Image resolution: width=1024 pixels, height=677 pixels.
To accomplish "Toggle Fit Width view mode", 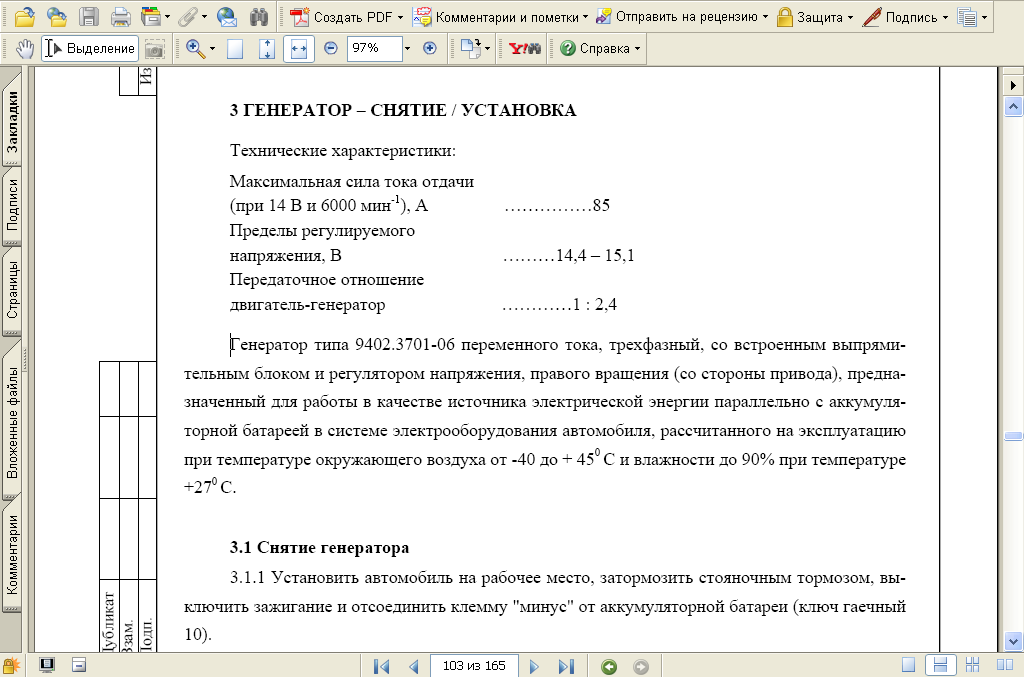I will [x=298, y=49].
